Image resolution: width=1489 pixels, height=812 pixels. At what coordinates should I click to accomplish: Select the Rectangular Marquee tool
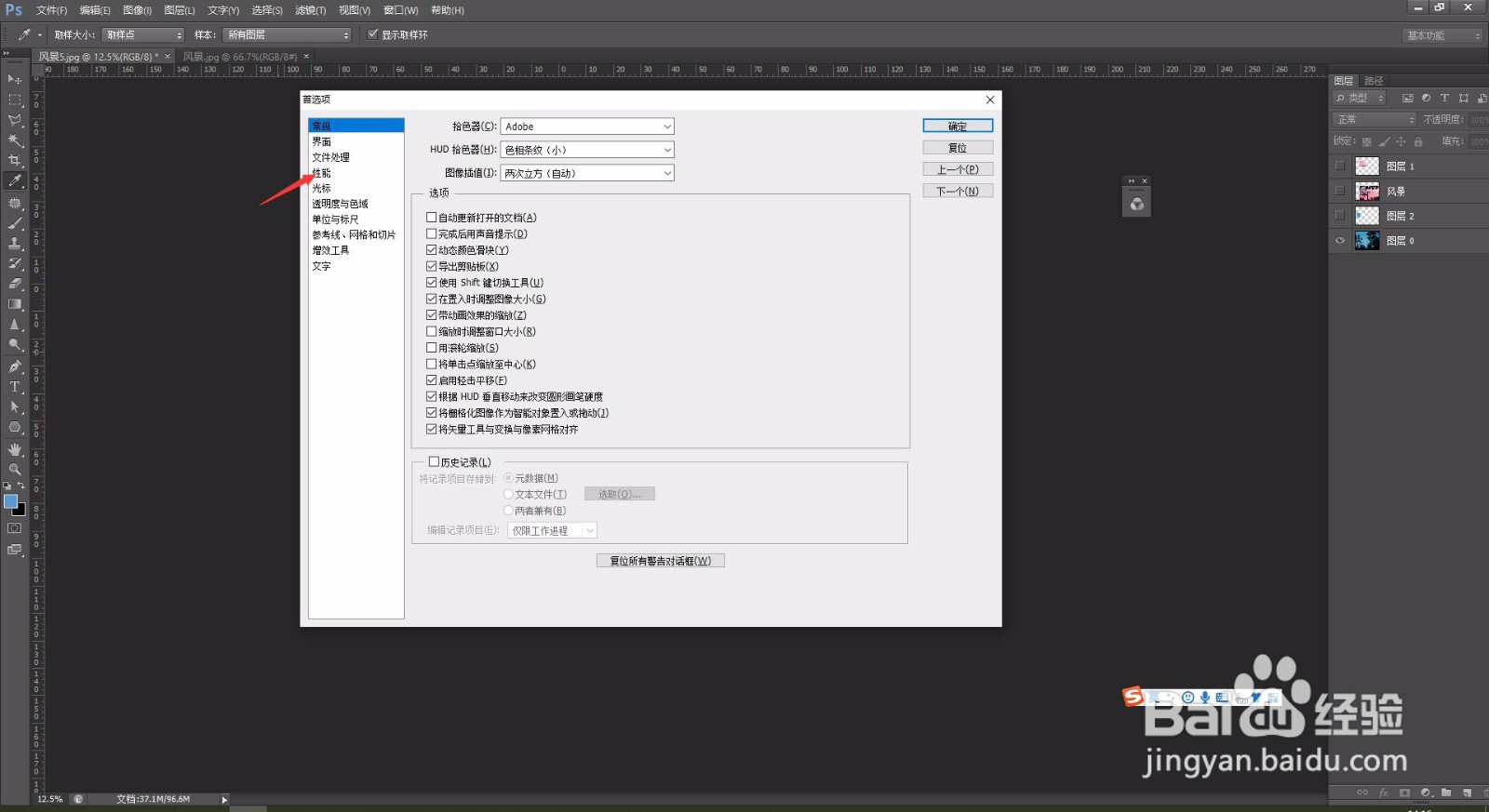tap(15, 100)
